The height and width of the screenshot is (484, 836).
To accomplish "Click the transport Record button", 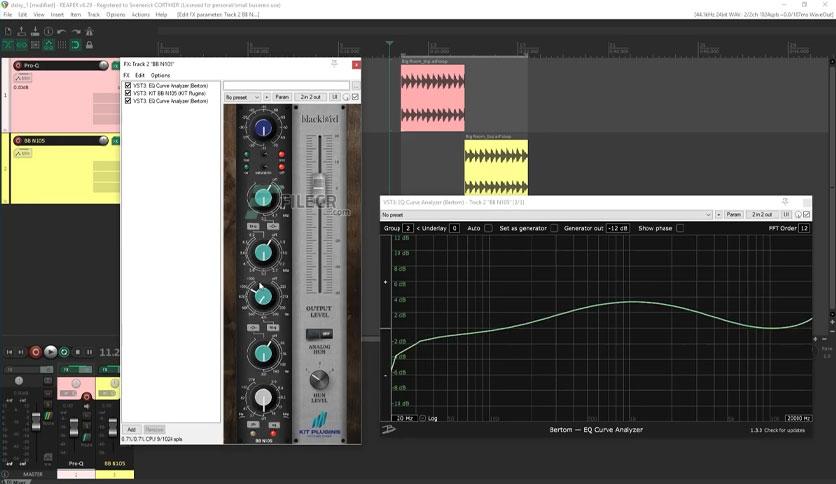I will tap(36, 352).
